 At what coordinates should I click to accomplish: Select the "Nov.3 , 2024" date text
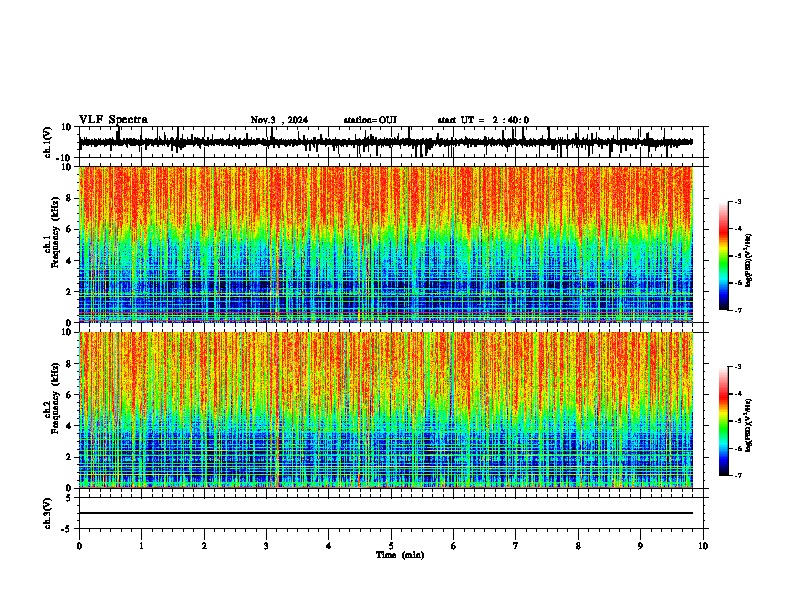pos(279,120)
